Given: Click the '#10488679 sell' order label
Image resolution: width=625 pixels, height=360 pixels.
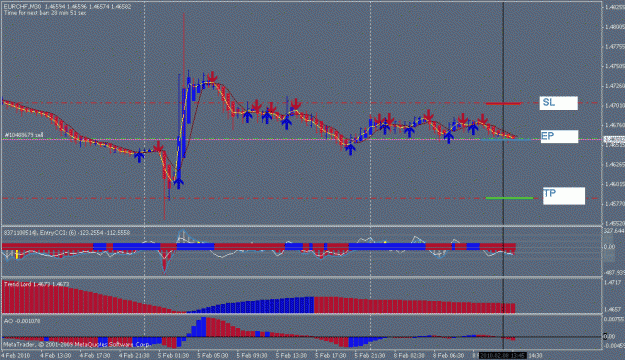Looking at the screenshot, I should pyautogui.click(x=24, y=135).
